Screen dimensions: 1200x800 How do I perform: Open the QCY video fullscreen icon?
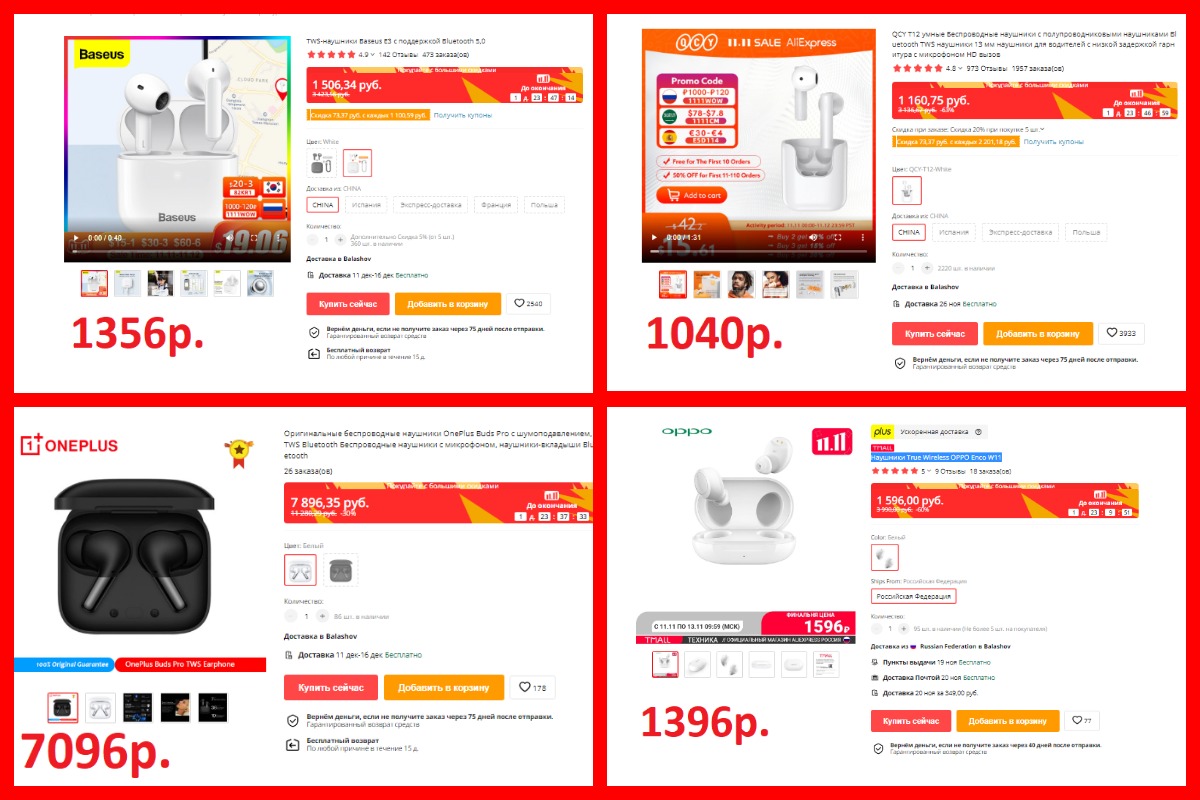840,238
